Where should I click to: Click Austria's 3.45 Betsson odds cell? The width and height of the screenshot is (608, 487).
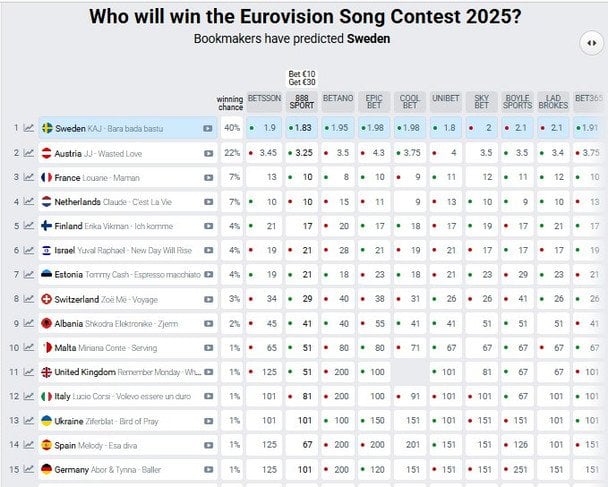click(266, 153)
